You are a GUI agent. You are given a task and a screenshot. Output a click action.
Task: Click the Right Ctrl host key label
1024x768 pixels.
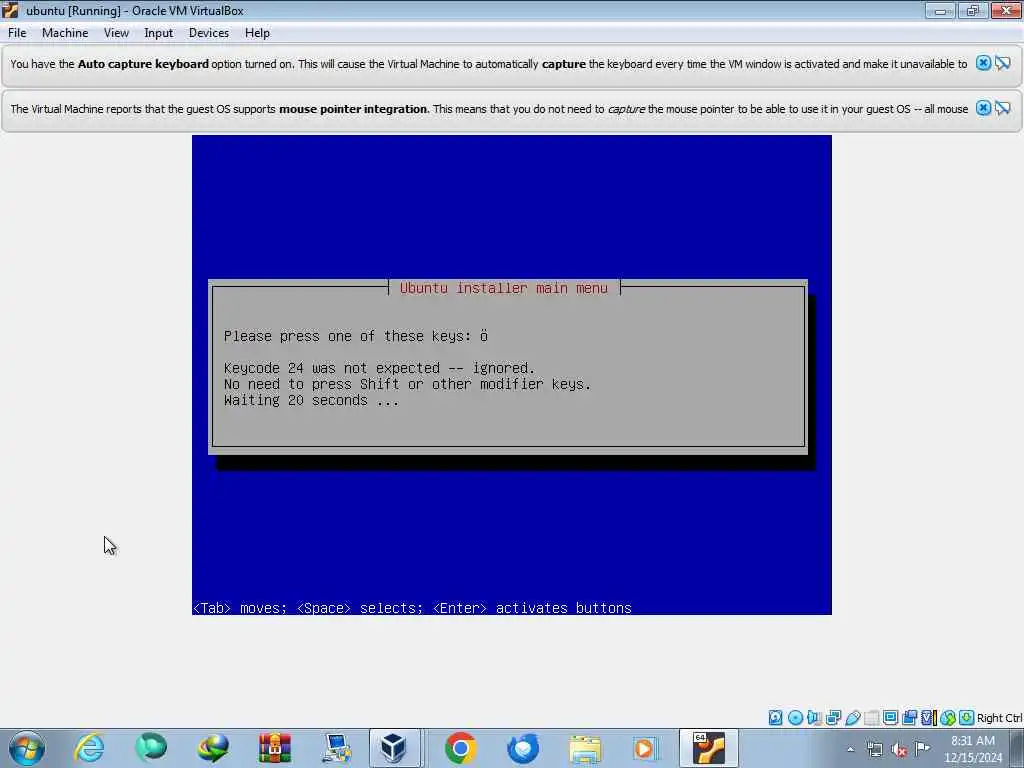tap(999, 718)
